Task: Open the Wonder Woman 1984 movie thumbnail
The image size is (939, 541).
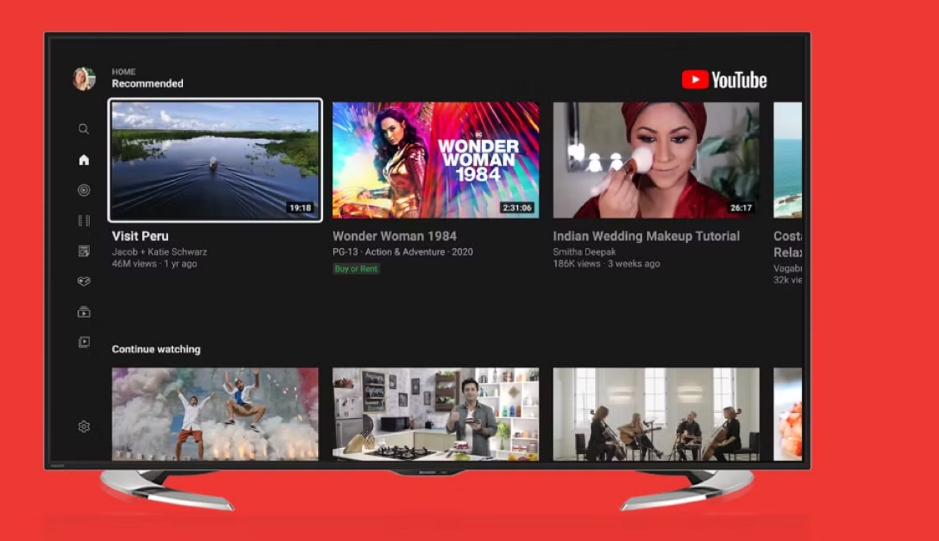Action: tap(435, 160)
